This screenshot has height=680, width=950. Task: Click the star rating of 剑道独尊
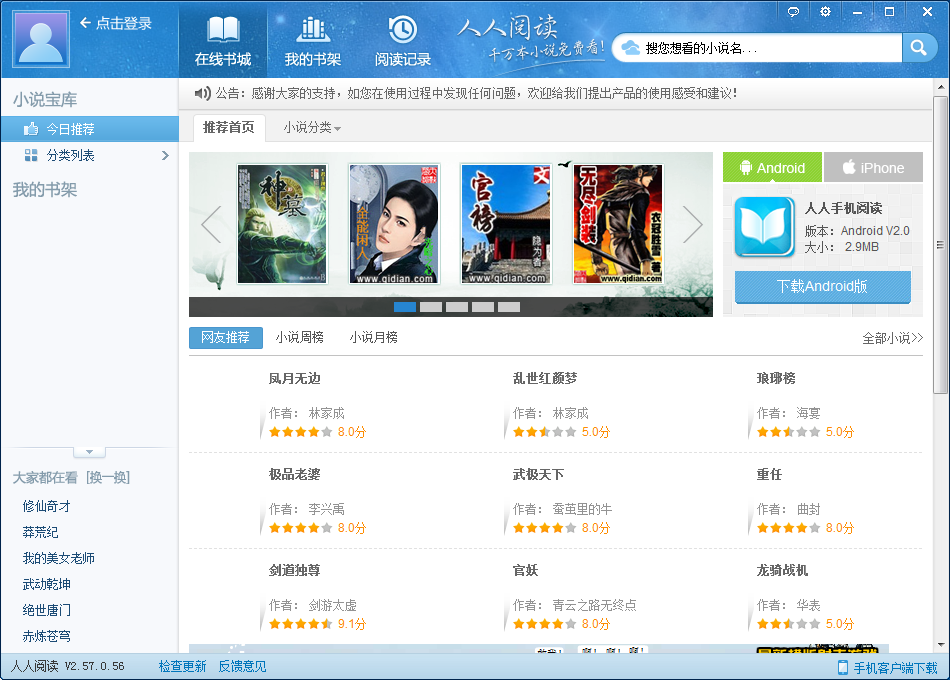301,624
